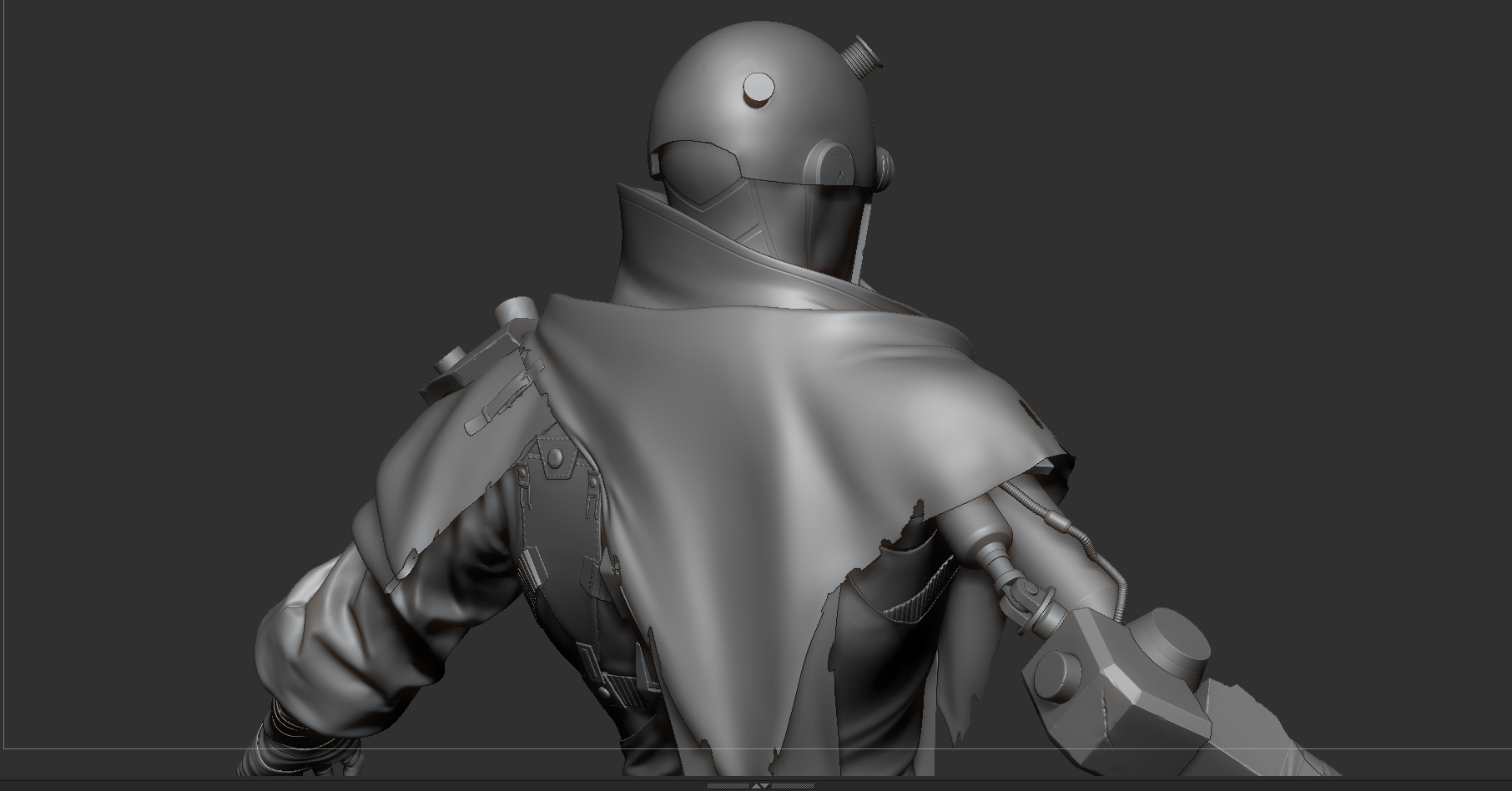Viewport: 1512px width, 791px height.
Task: Select the cylindrical knob on the shoulder pad
Action: click(451, 361)
